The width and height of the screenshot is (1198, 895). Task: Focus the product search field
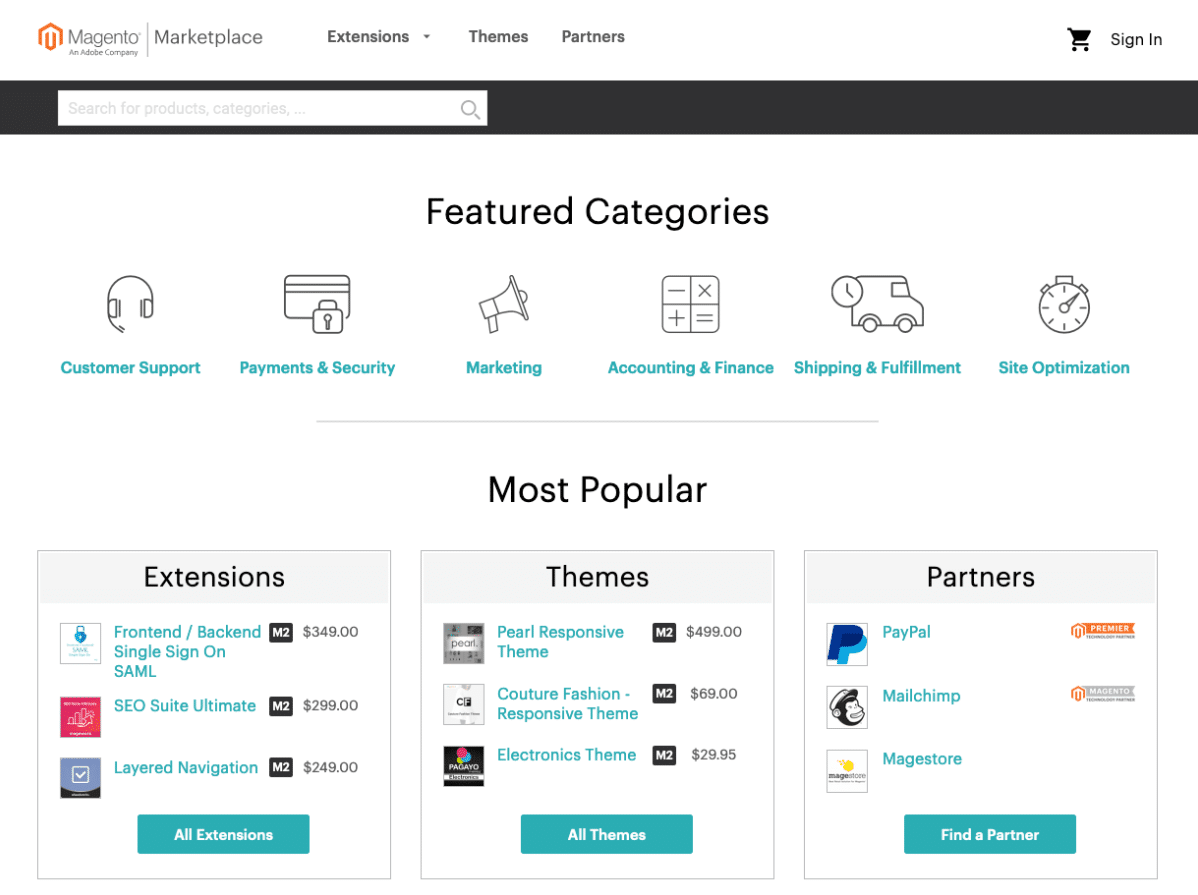pyautogui.click(x=272, y=109)
